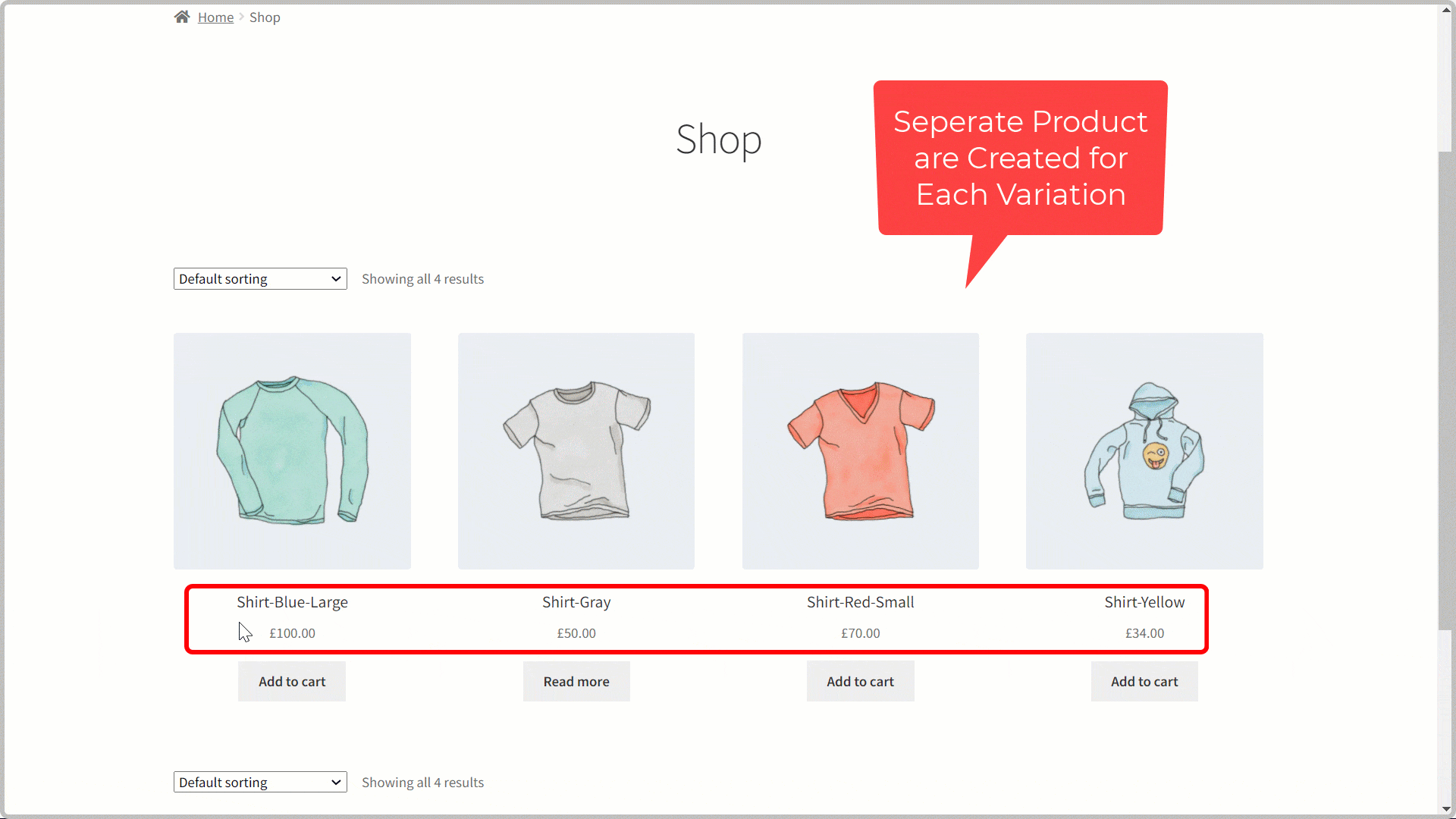Open the Shirt-Blue-Large product title
1456x819 pixels.
[x=292, y=602]
